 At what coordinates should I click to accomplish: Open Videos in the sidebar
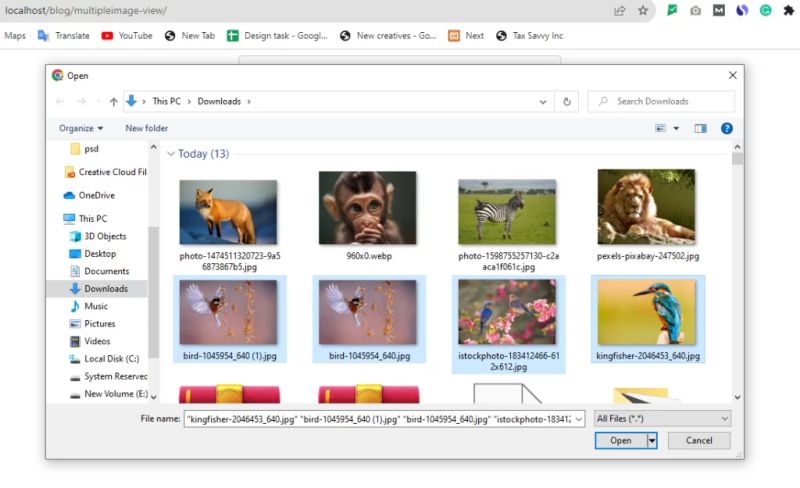pyautogui.click(x=90, y=341)
